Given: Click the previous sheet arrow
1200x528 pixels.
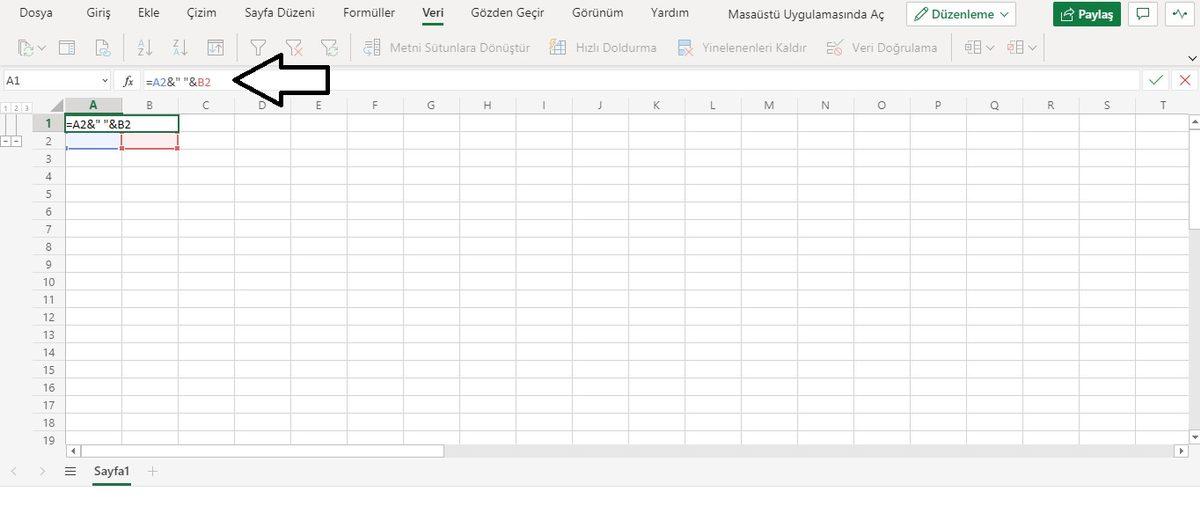Looking at the screenshot, I should point(14,470).
